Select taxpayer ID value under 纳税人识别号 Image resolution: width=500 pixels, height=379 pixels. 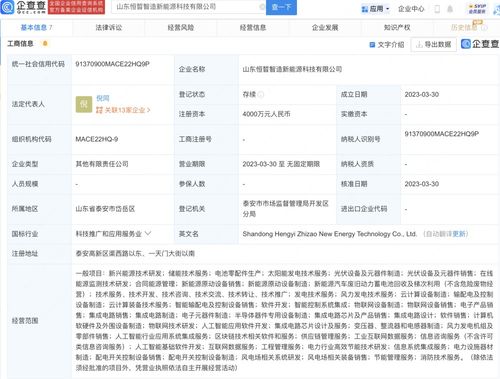coord(442,134)
